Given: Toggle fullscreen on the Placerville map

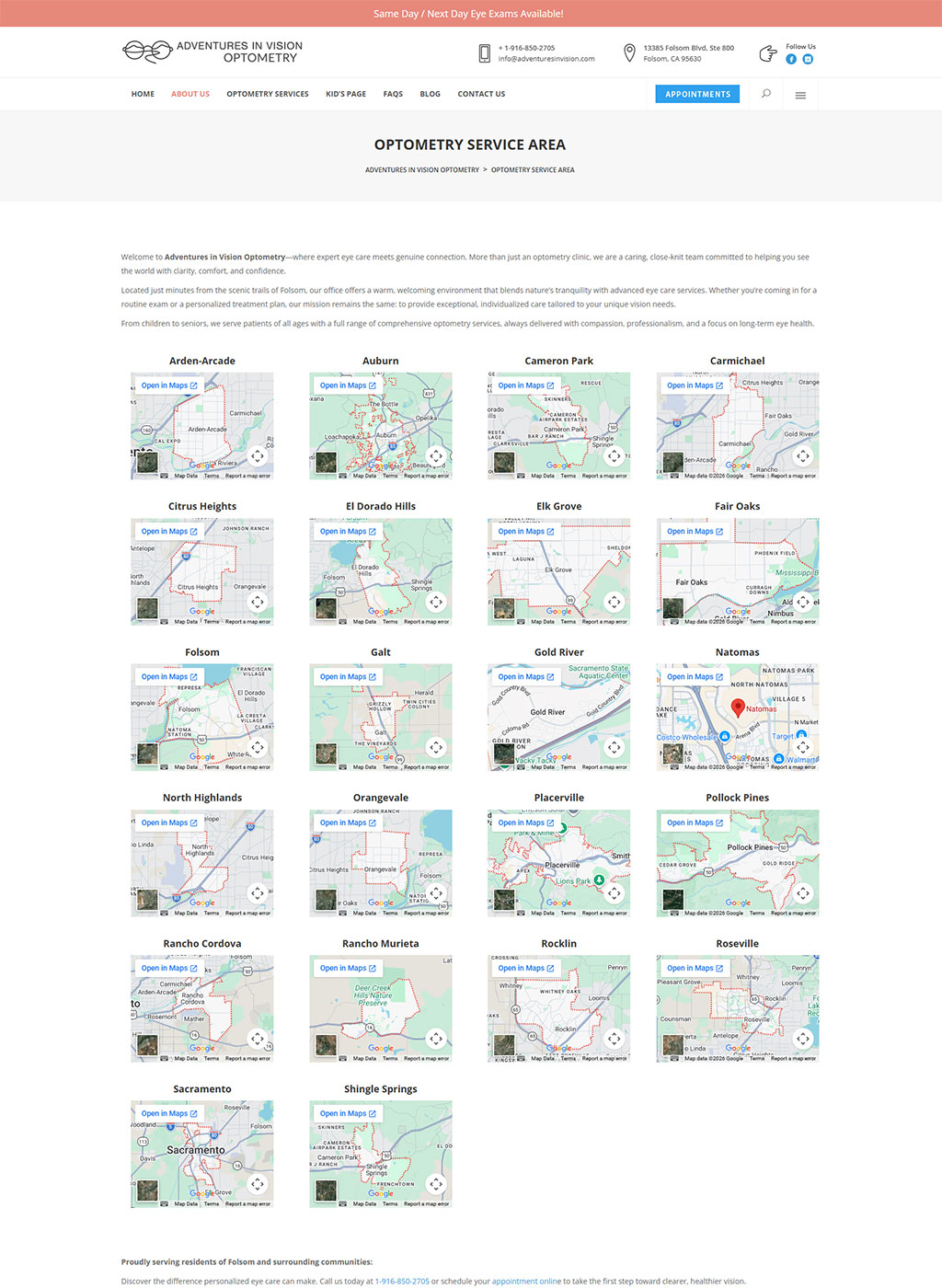Looking at the screenshot, I should (x=614, y=892).
